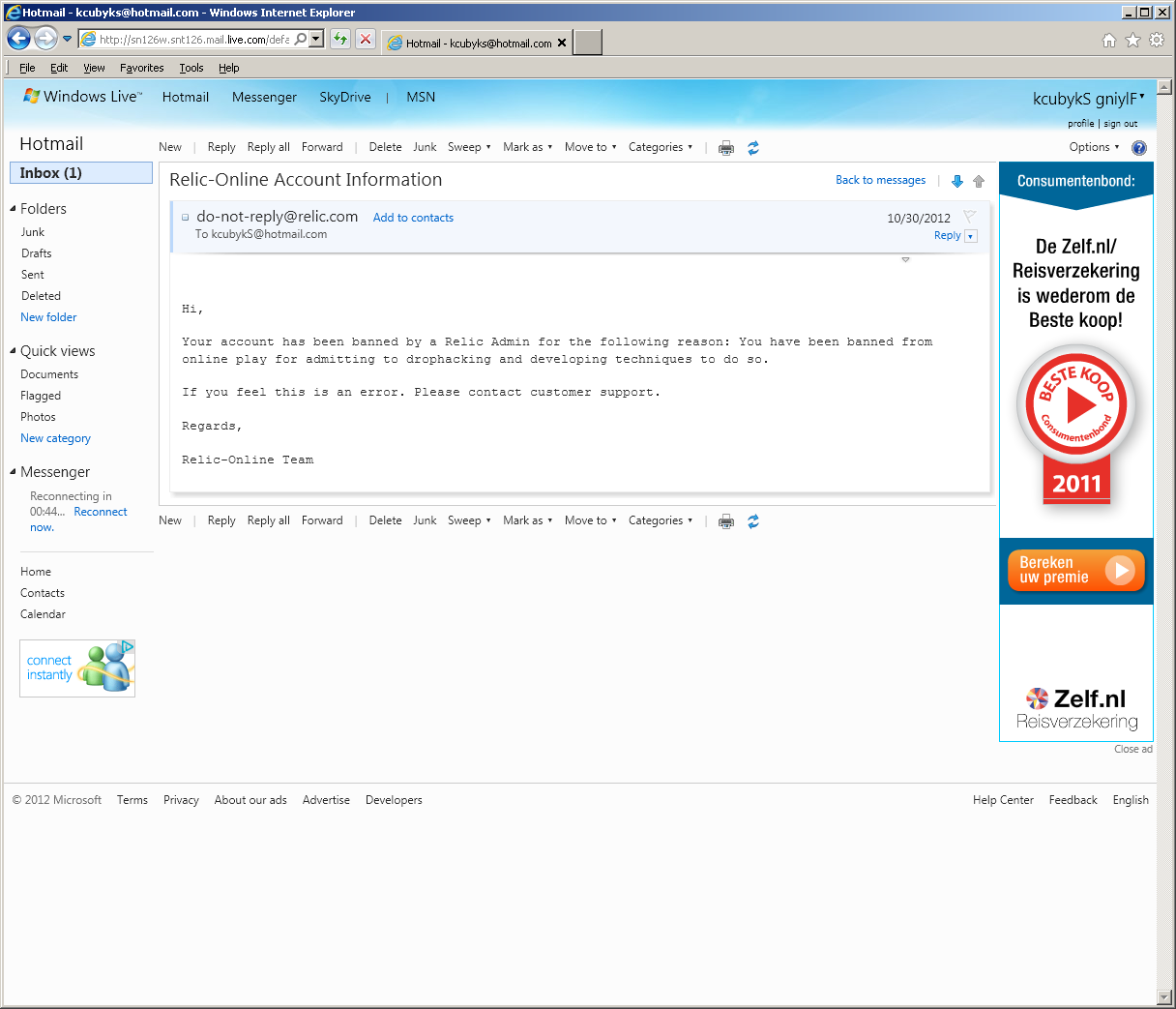Viewport: 1176px width, 1009px height.
Task: Collapse the Quick views section
Action: [x=13, y=351]
